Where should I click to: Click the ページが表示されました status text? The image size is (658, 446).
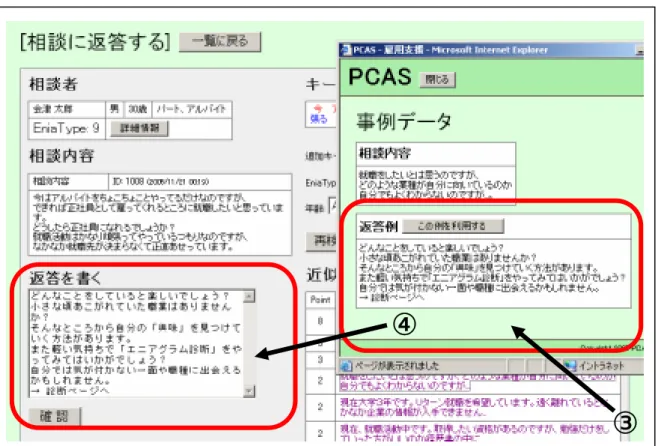pyautogui.click(x=397, y=366)
